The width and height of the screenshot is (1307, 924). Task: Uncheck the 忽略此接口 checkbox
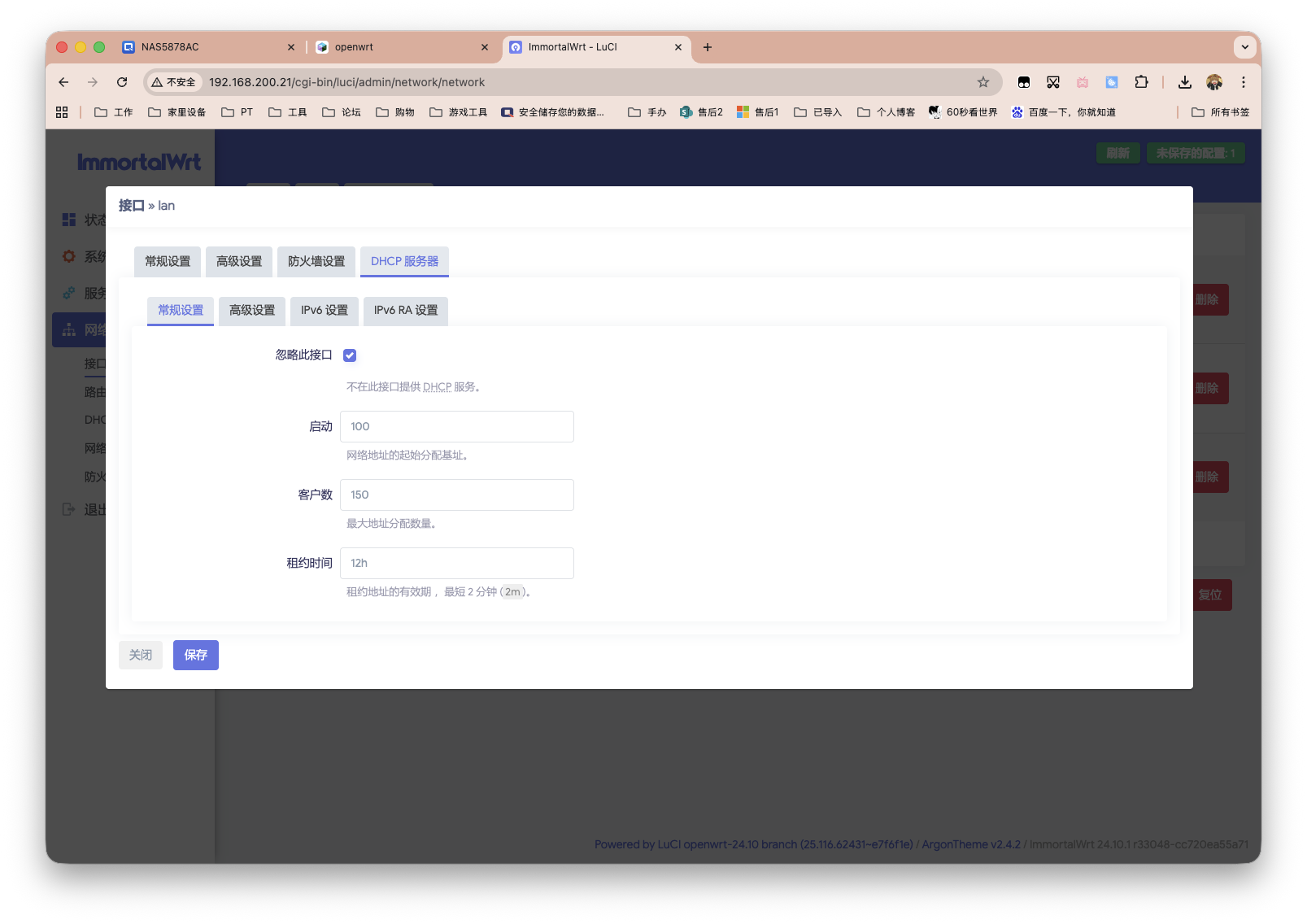pyautogui.click(x=350, y=355)
